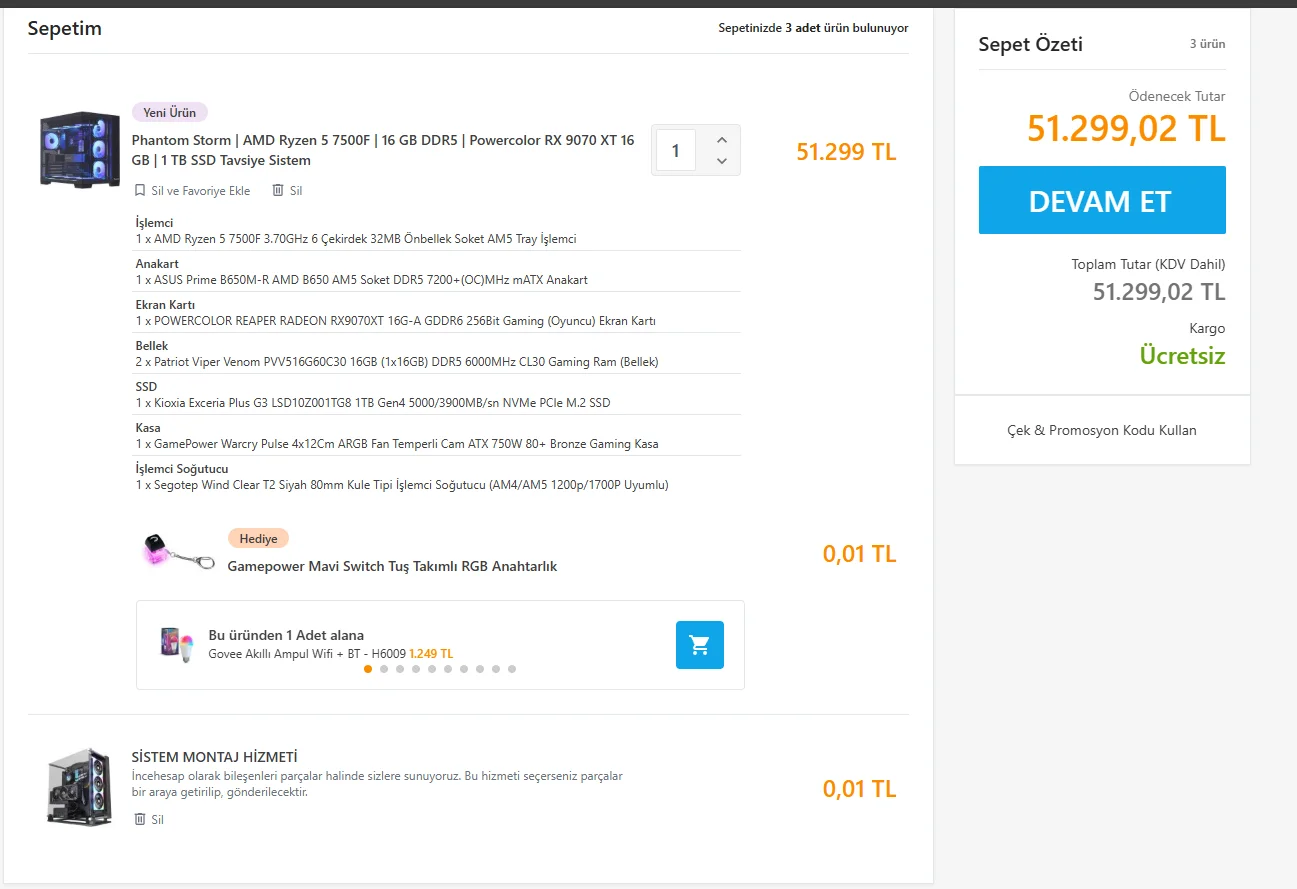Open Gamepower Mavi Switch Anahtarlık title

(392, 566)
